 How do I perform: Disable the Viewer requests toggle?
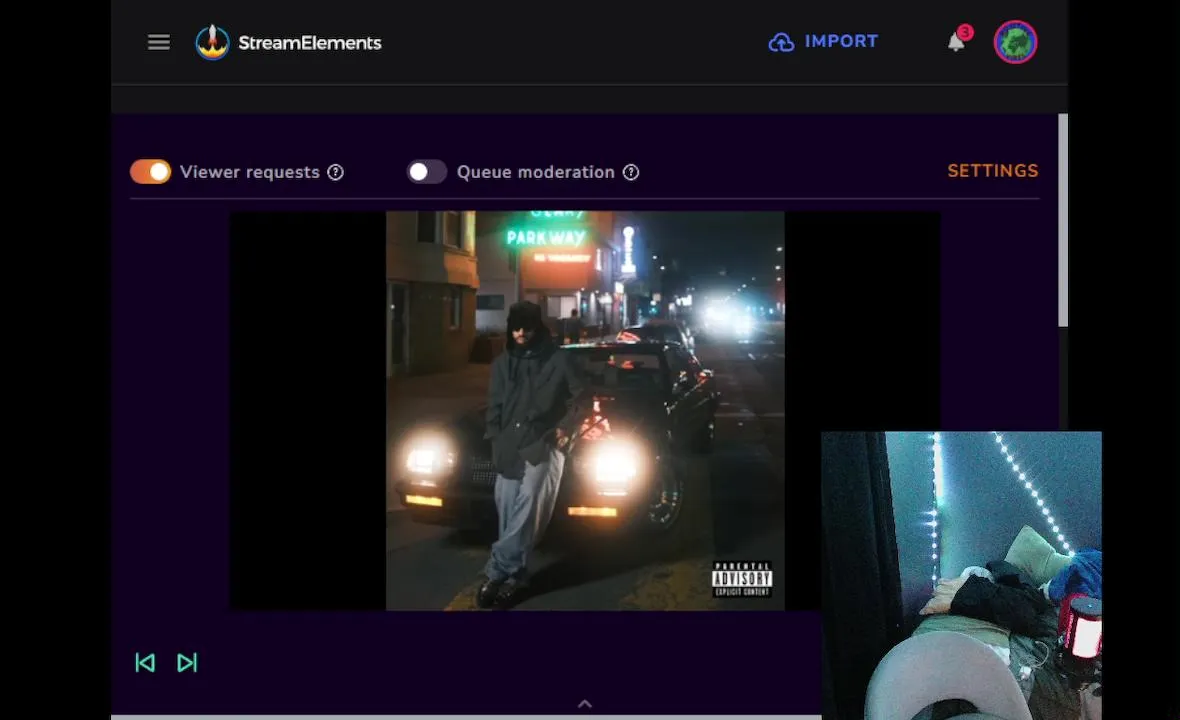(151, 172)
